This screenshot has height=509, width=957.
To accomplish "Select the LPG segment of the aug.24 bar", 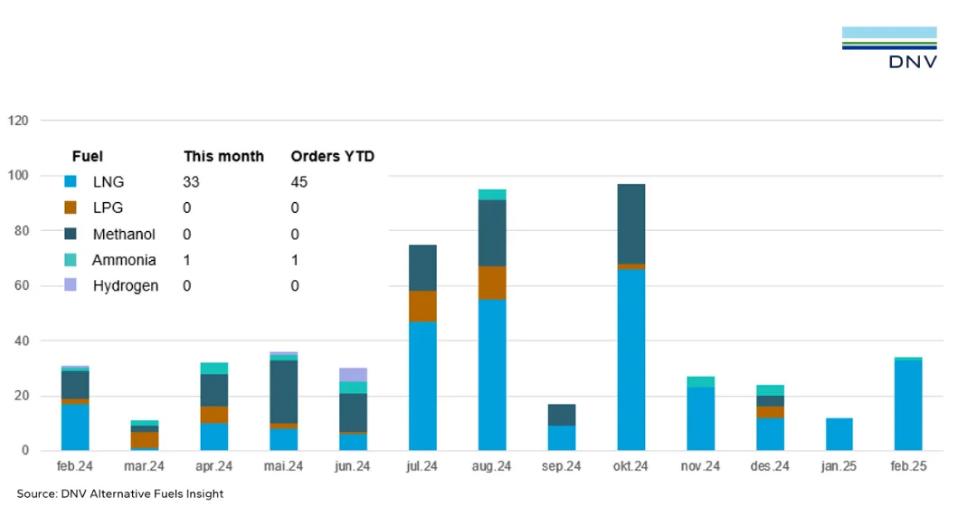I will (491, 283).
